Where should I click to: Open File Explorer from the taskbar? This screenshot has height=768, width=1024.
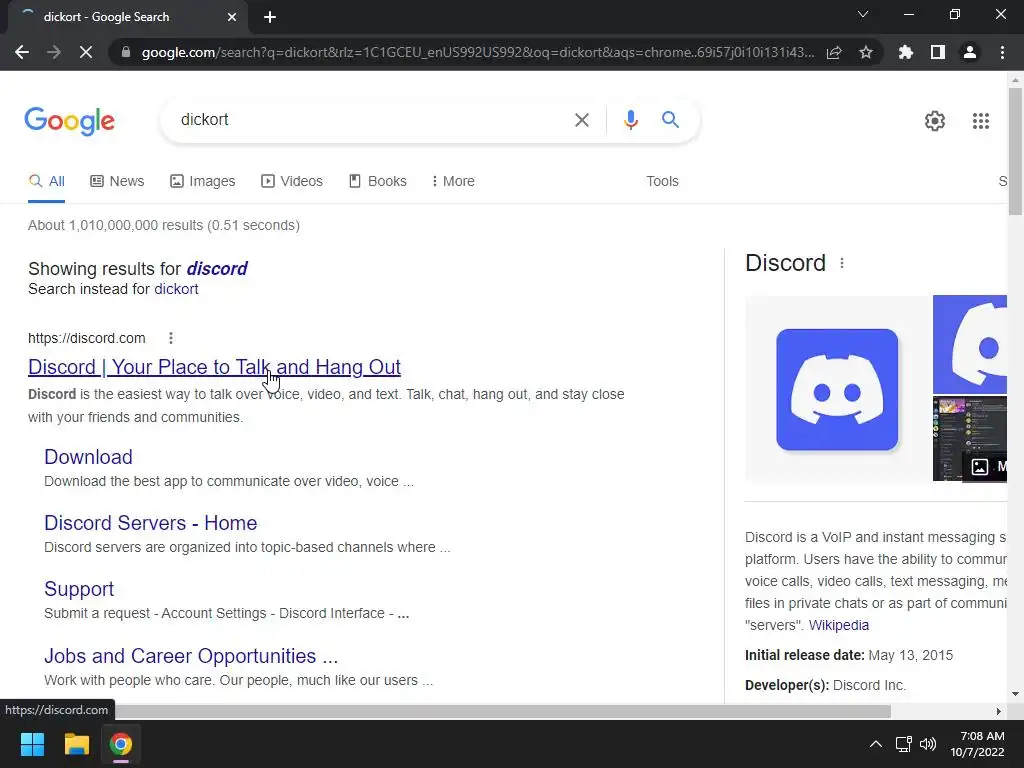click(x=76, y=744)
